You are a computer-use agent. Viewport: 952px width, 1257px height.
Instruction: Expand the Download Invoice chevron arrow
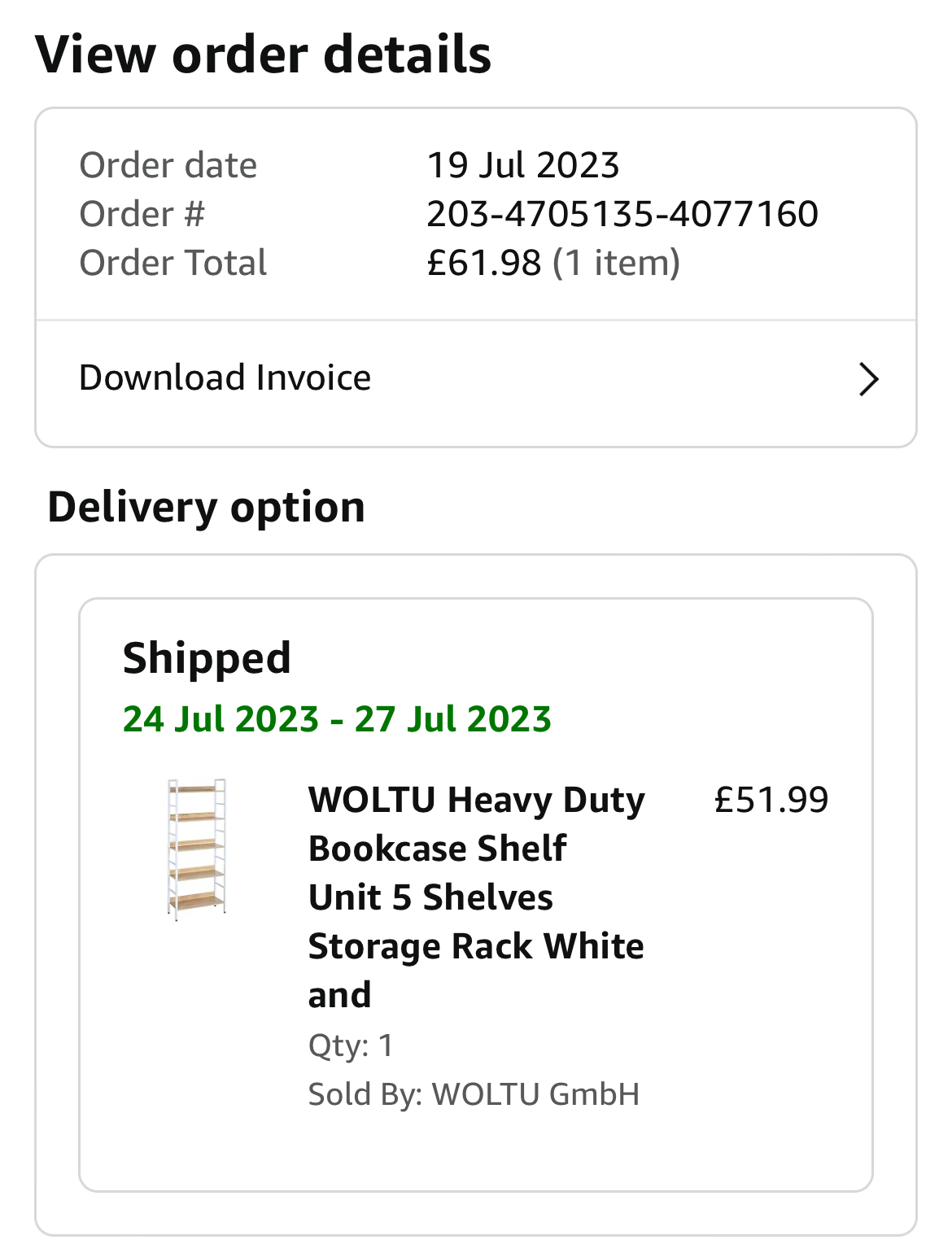868,379
